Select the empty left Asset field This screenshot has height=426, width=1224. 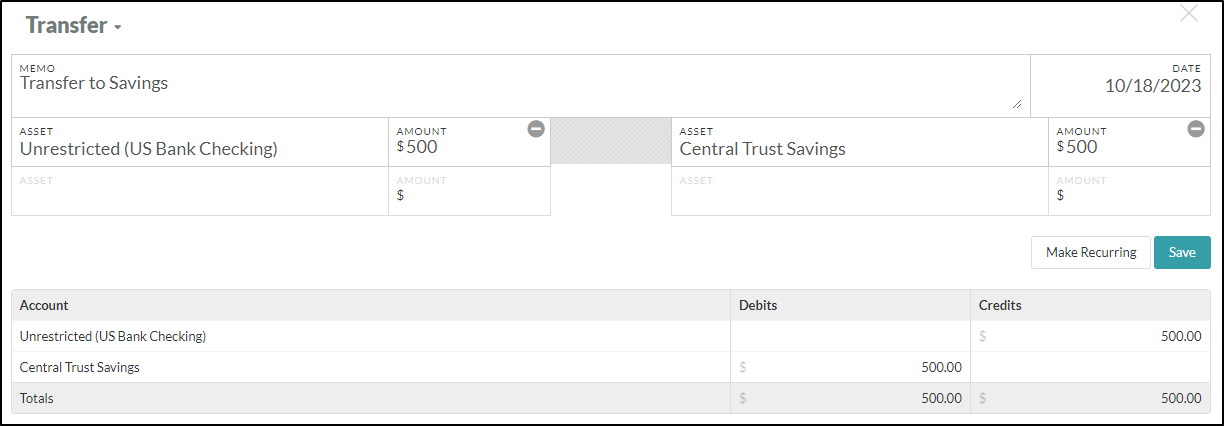pos(200,191)
